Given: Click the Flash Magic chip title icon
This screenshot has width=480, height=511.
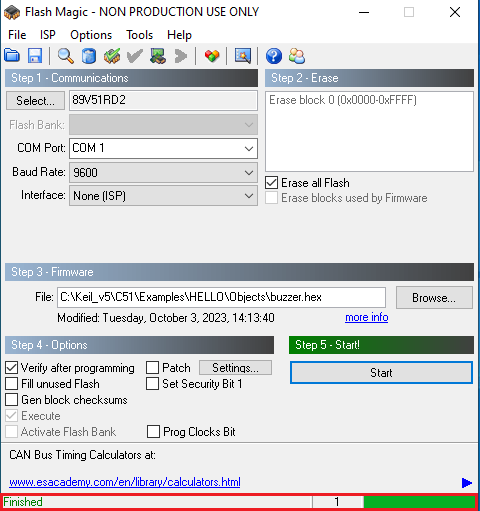Looking at the screenshot, I should (12, 13).
